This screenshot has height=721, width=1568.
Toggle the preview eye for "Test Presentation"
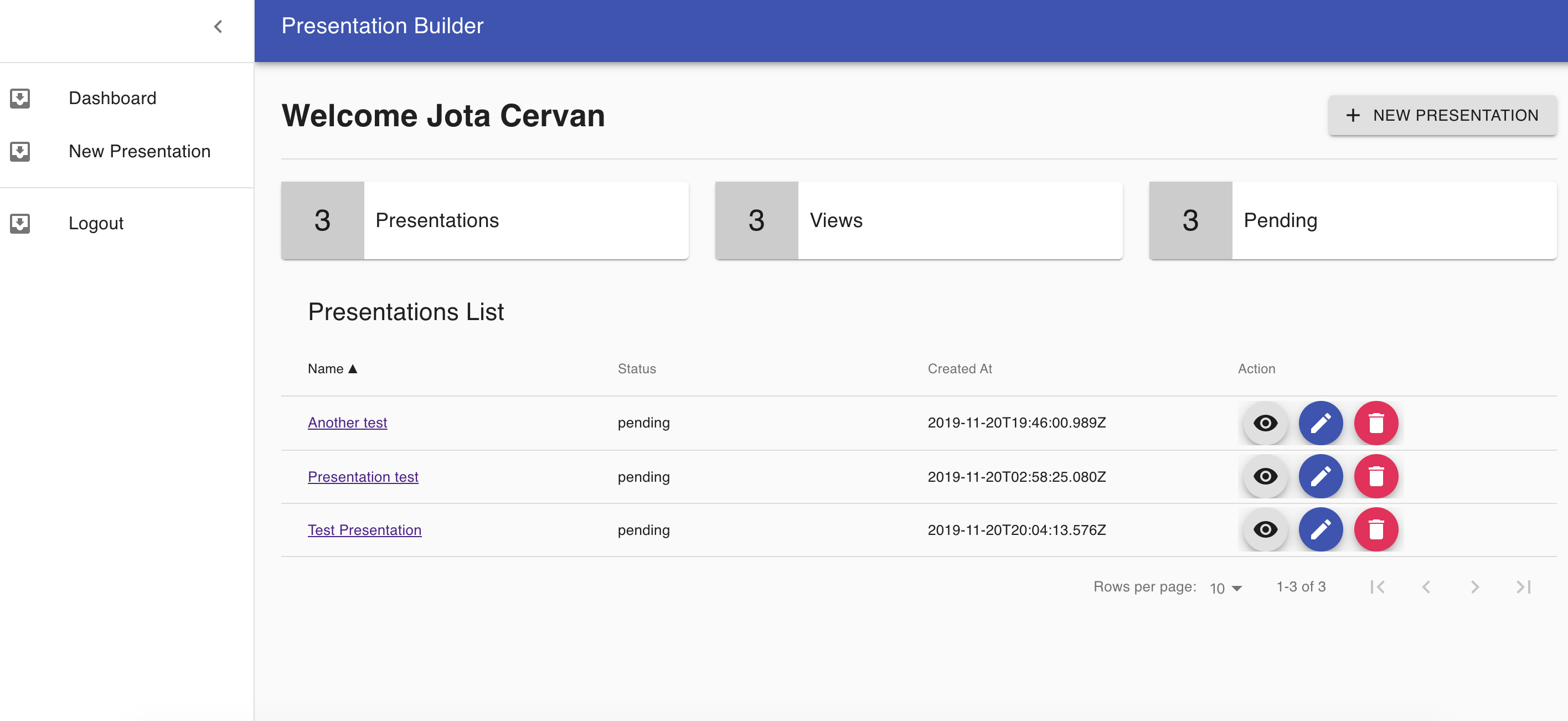point(1265,529)
